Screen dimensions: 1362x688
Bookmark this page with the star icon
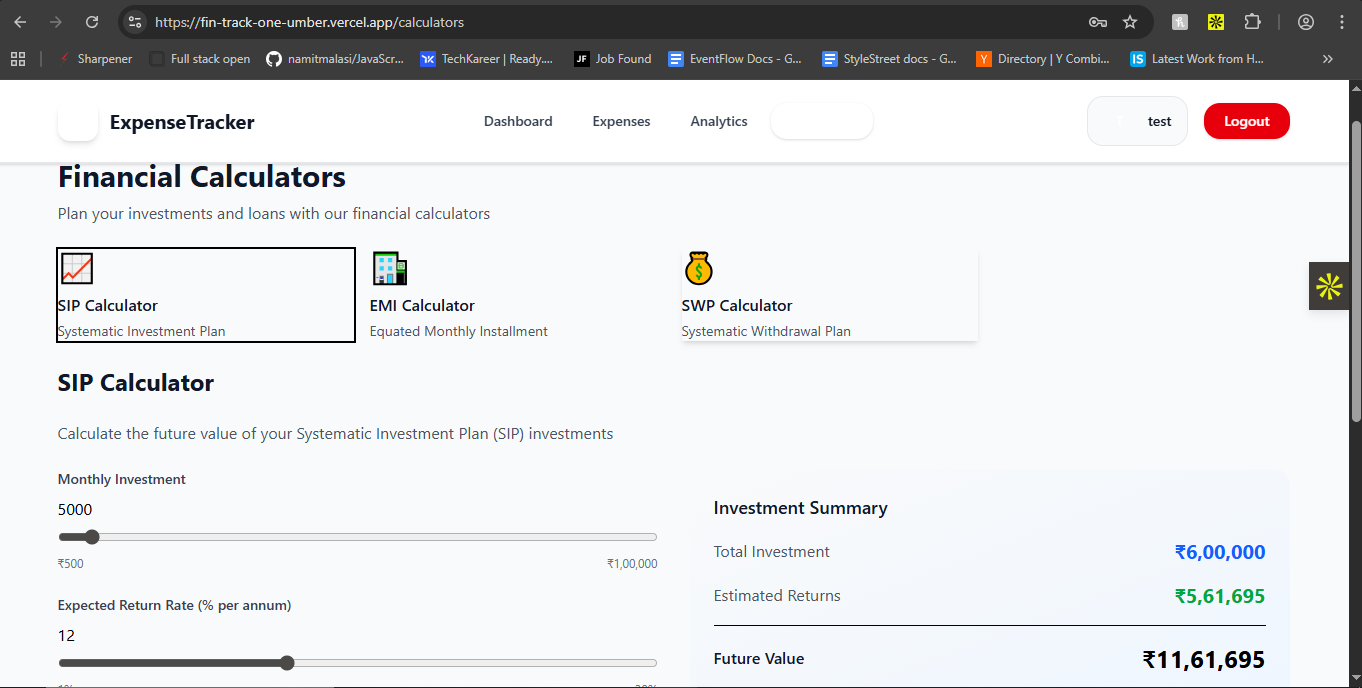click(1130, 22)
